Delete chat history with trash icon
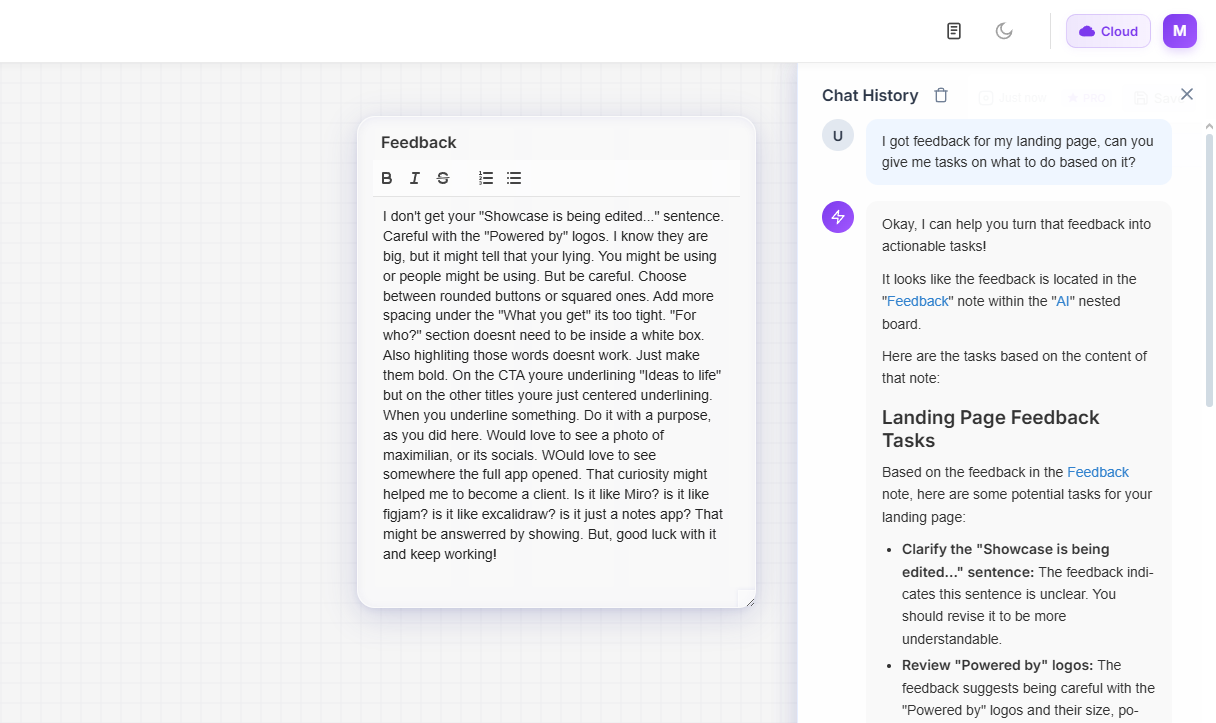The width and height of the screenshot is (1216, 723). 941,95
